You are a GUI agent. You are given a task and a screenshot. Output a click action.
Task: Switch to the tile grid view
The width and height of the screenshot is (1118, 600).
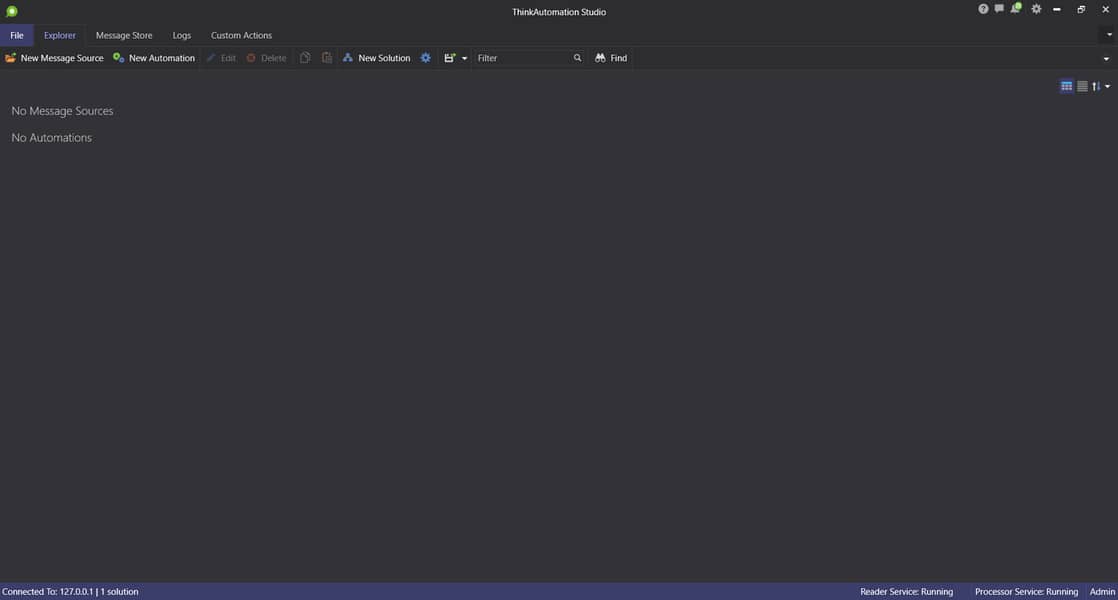[x=1067, y=86]
